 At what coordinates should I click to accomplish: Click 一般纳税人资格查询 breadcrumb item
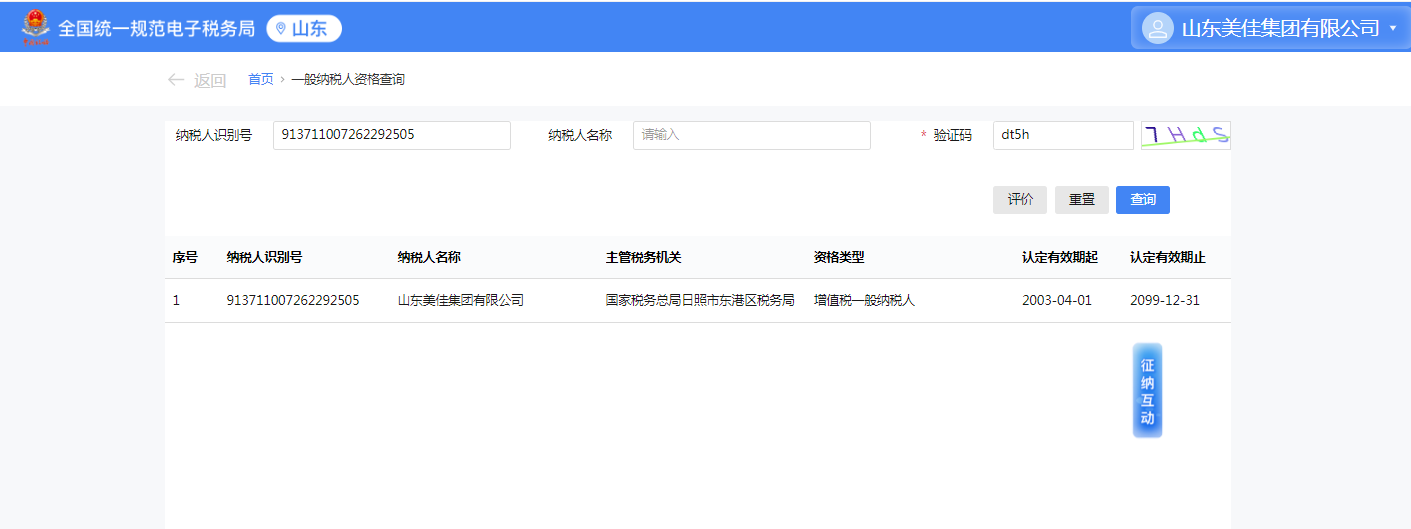[348, 79]
